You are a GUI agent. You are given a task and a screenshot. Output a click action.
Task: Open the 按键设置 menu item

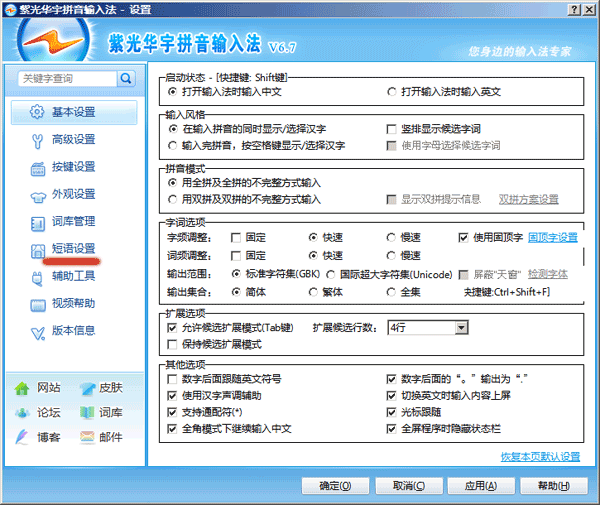(74, 167)
